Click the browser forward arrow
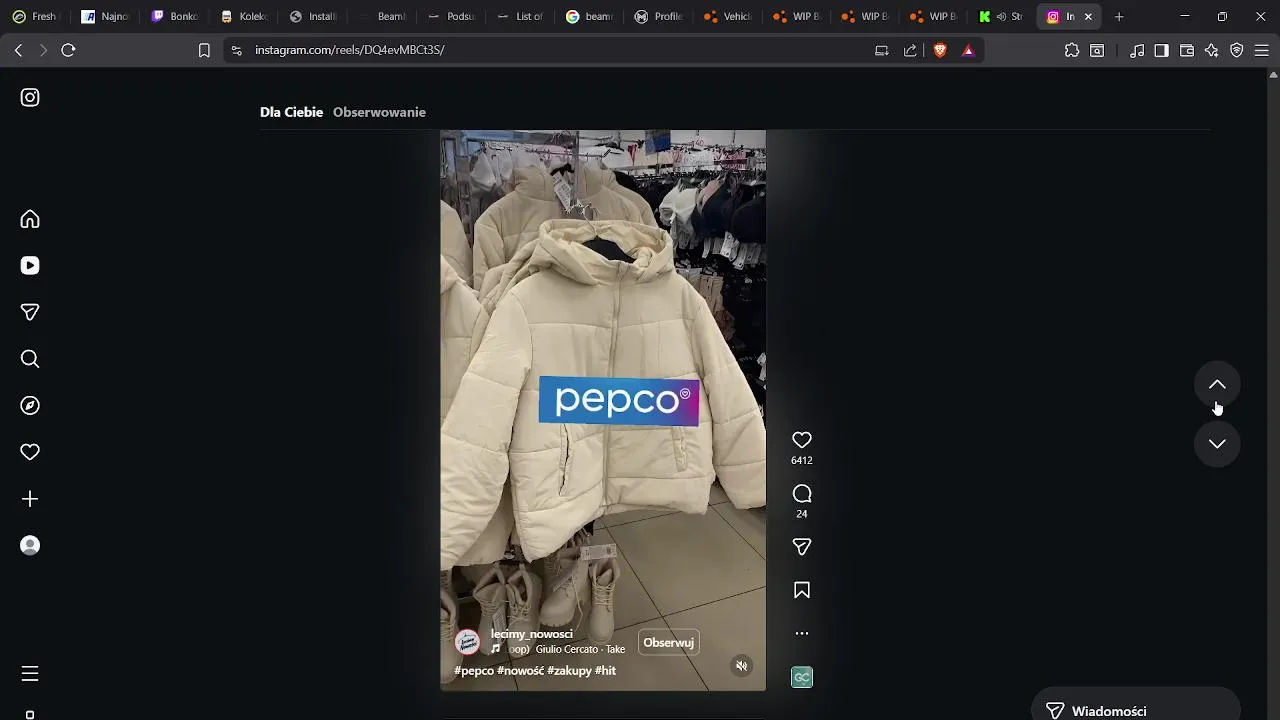 [43, 50]
